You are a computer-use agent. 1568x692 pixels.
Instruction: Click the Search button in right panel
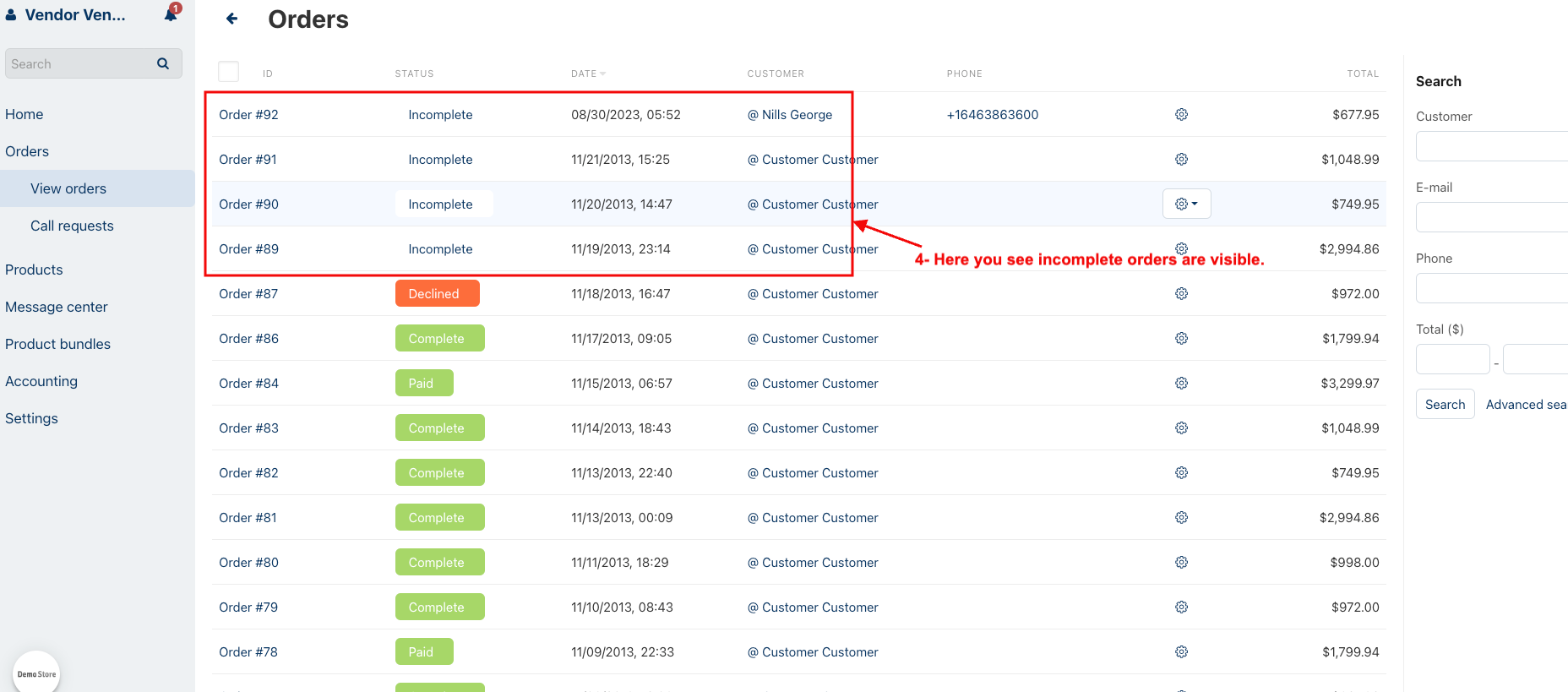pos(1445,404)
